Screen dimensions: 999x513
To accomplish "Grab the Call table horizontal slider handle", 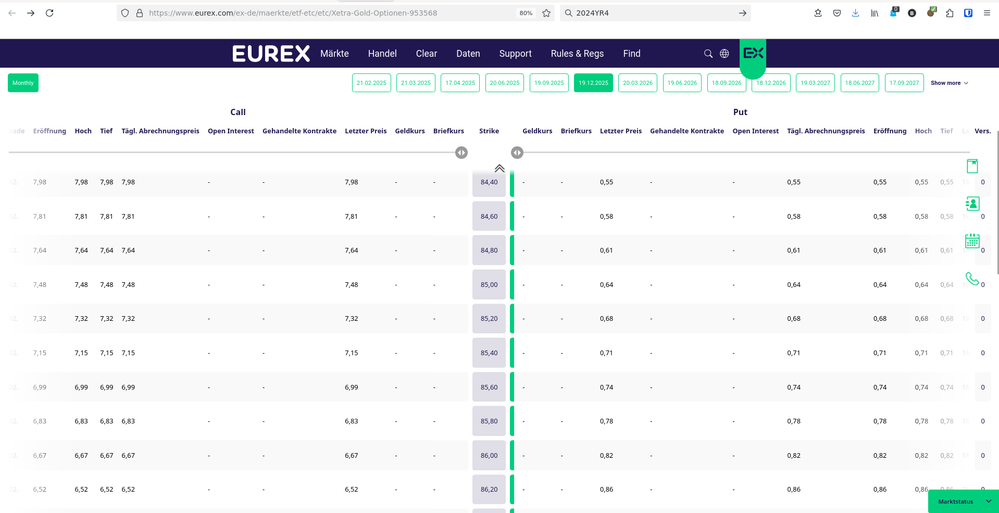I will (461, 152).
